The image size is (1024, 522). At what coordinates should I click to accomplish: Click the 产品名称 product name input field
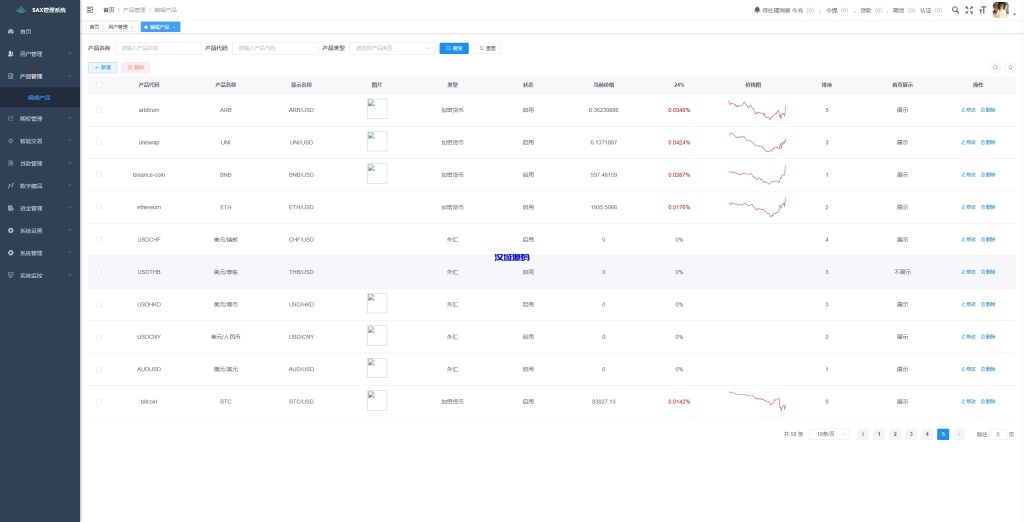point(157,48)
